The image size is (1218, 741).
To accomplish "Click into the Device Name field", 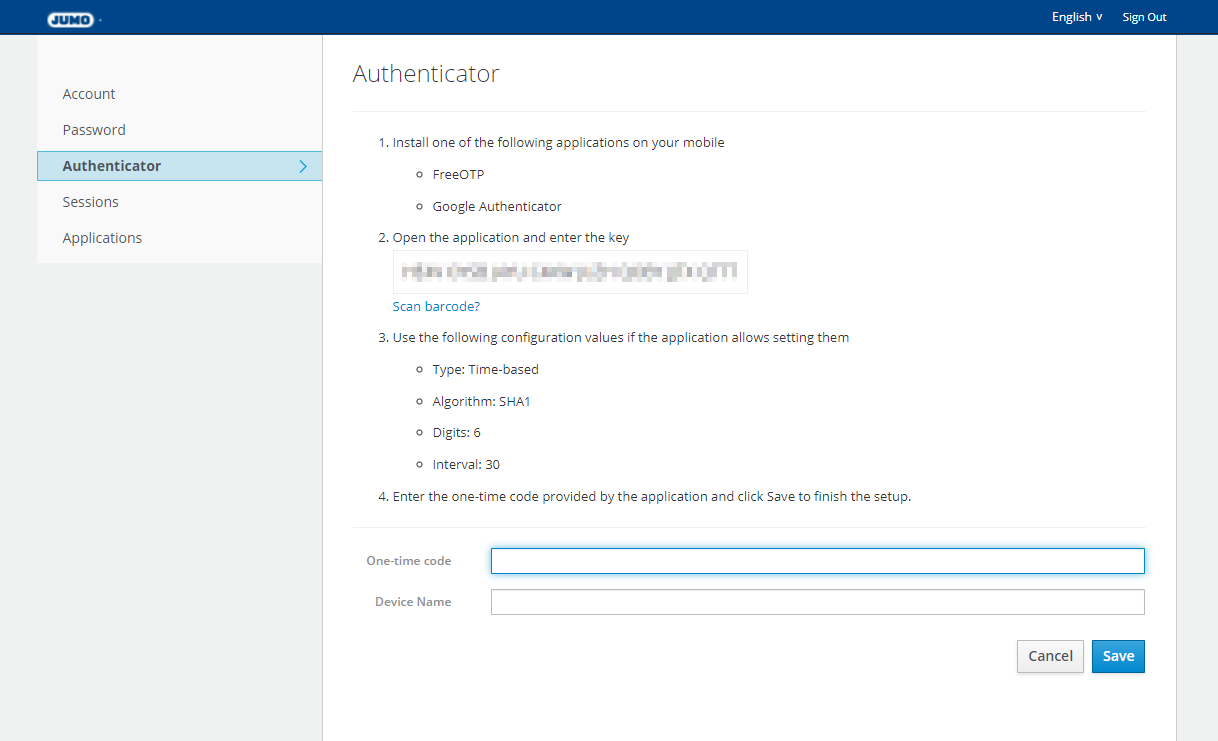I will click(817, 602).
